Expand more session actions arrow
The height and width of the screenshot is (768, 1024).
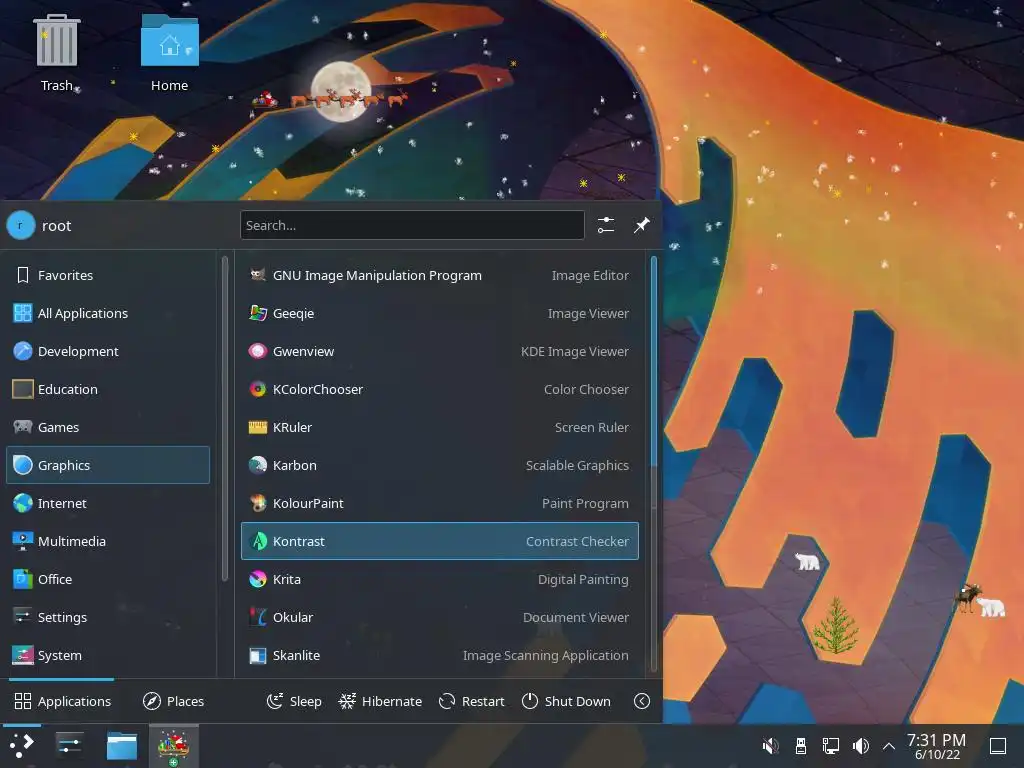click(642, 701)
